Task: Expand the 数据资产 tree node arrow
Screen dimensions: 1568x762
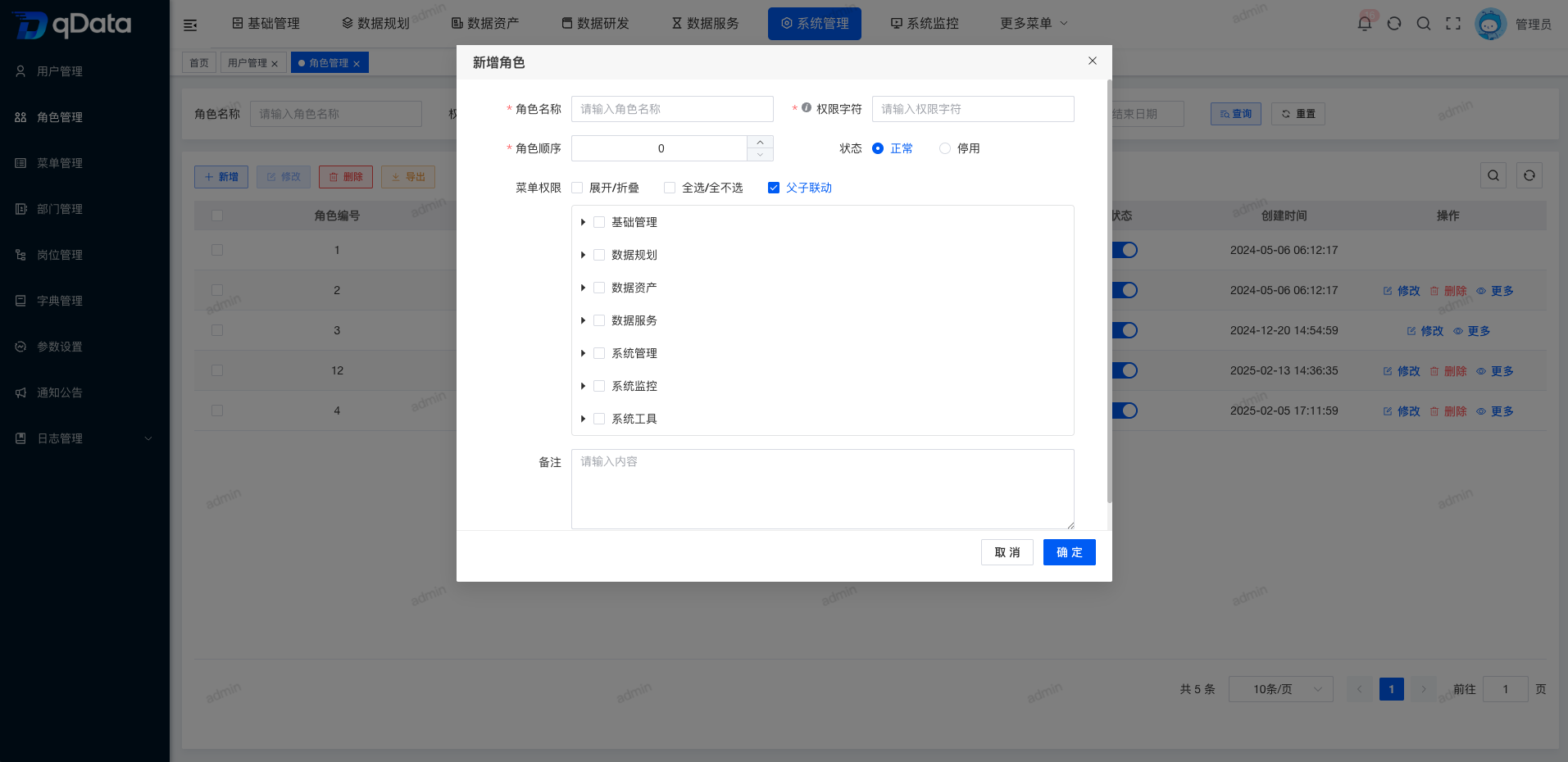Action: (x=583, y=288)
